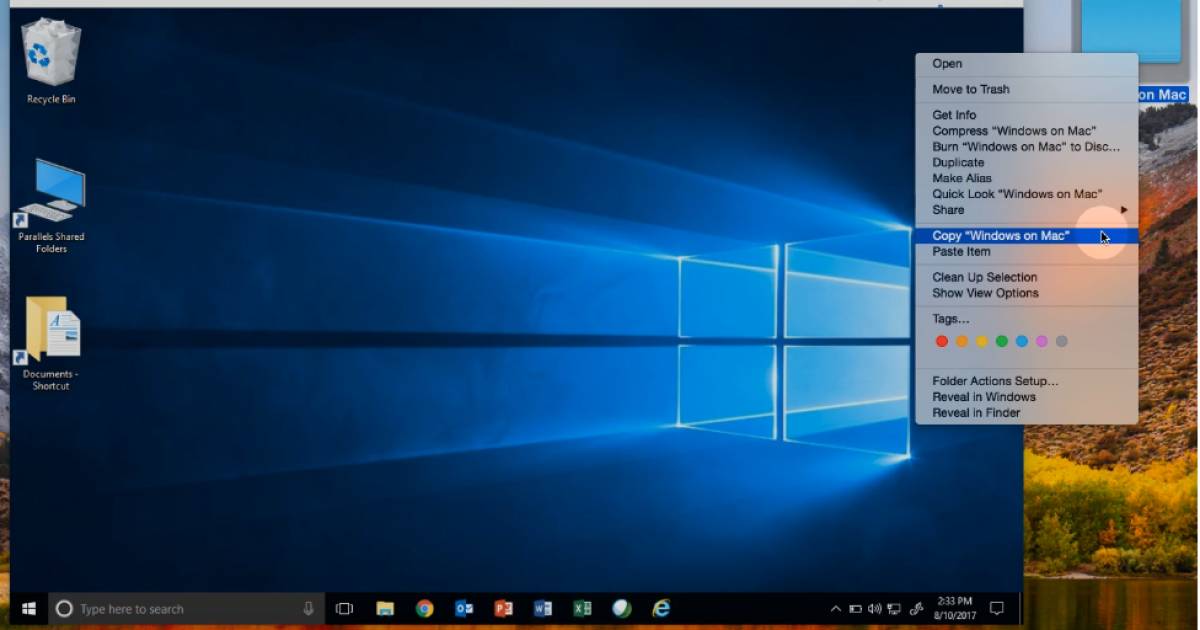The height and width of the screenshot is (630, 1200).
Task: Launch Word from the taskbar
Action: tap(543, 608)
